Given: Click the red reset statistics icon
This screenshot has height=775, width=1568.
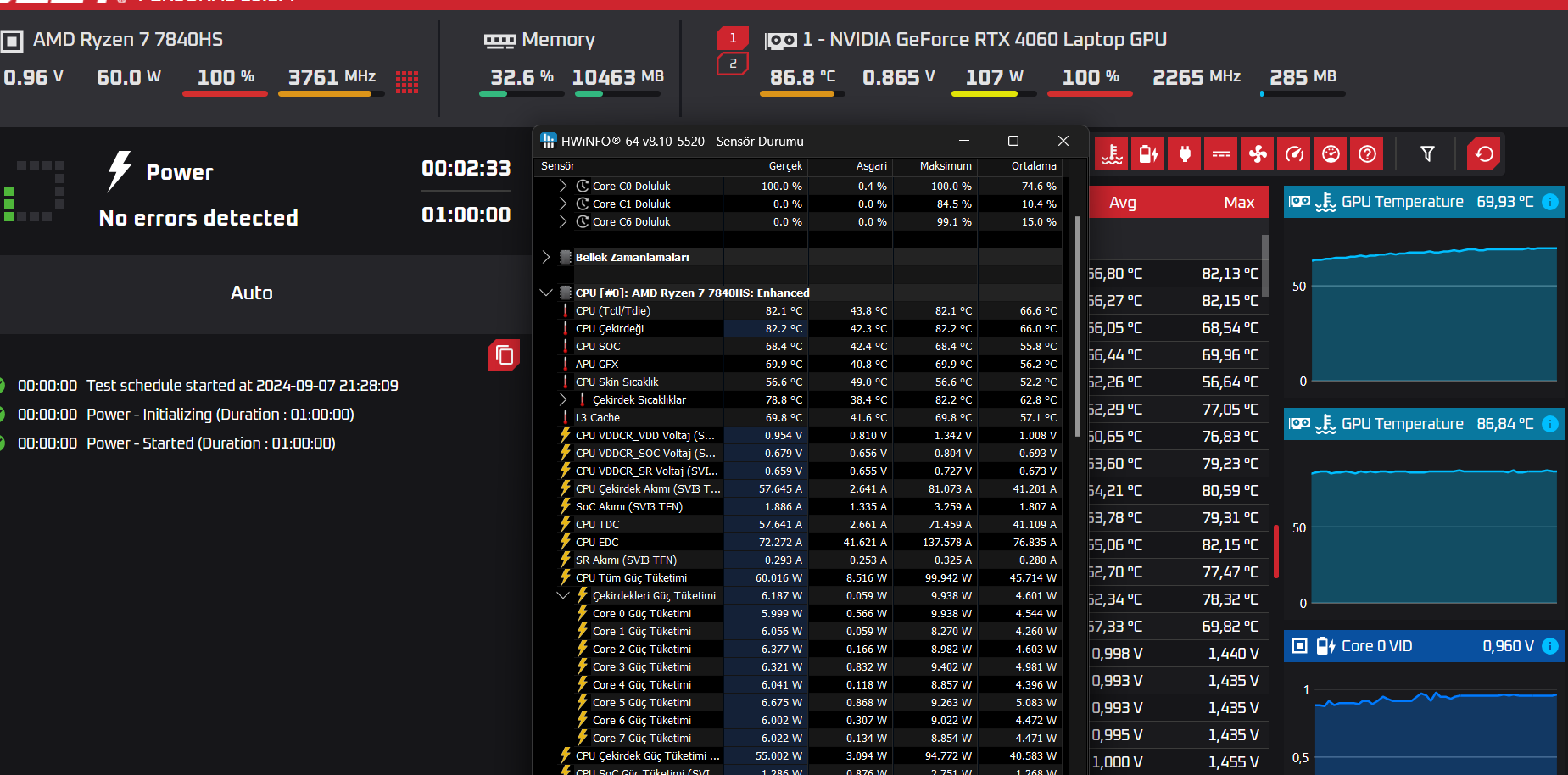Looking at the screenshot, I should [x=1484, y=154].
